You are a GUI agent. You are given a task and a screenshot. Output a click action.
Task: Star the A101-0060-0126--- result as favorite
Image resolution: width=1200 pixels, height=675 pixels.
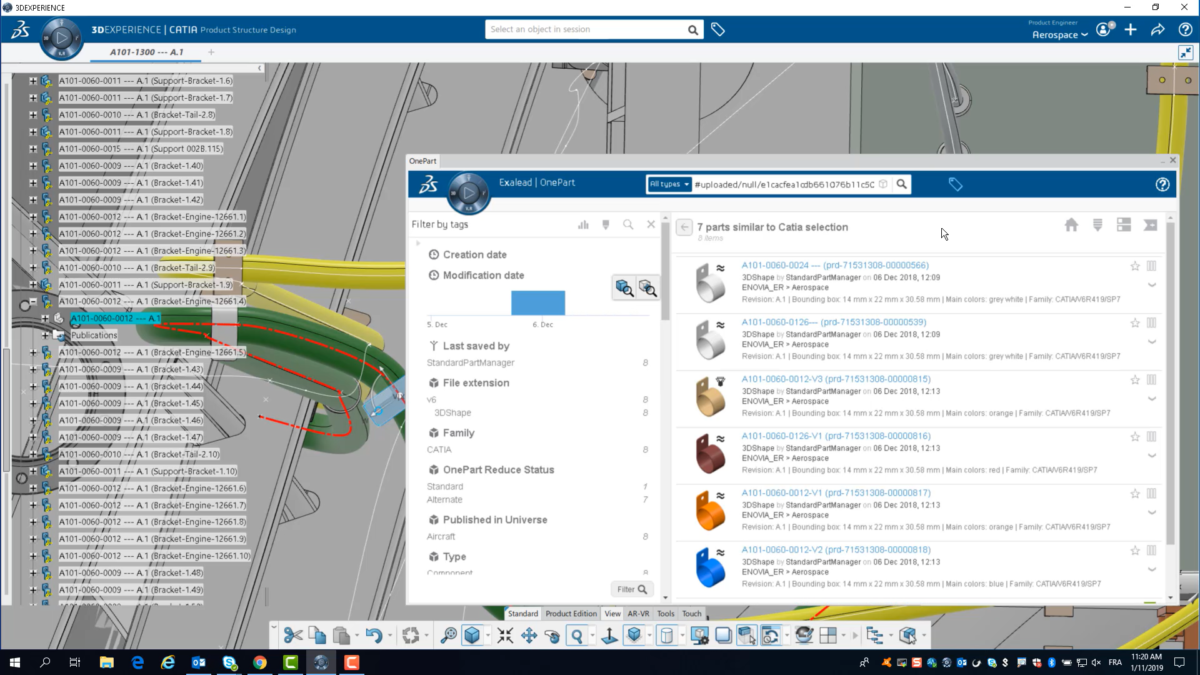point(1135,323)
